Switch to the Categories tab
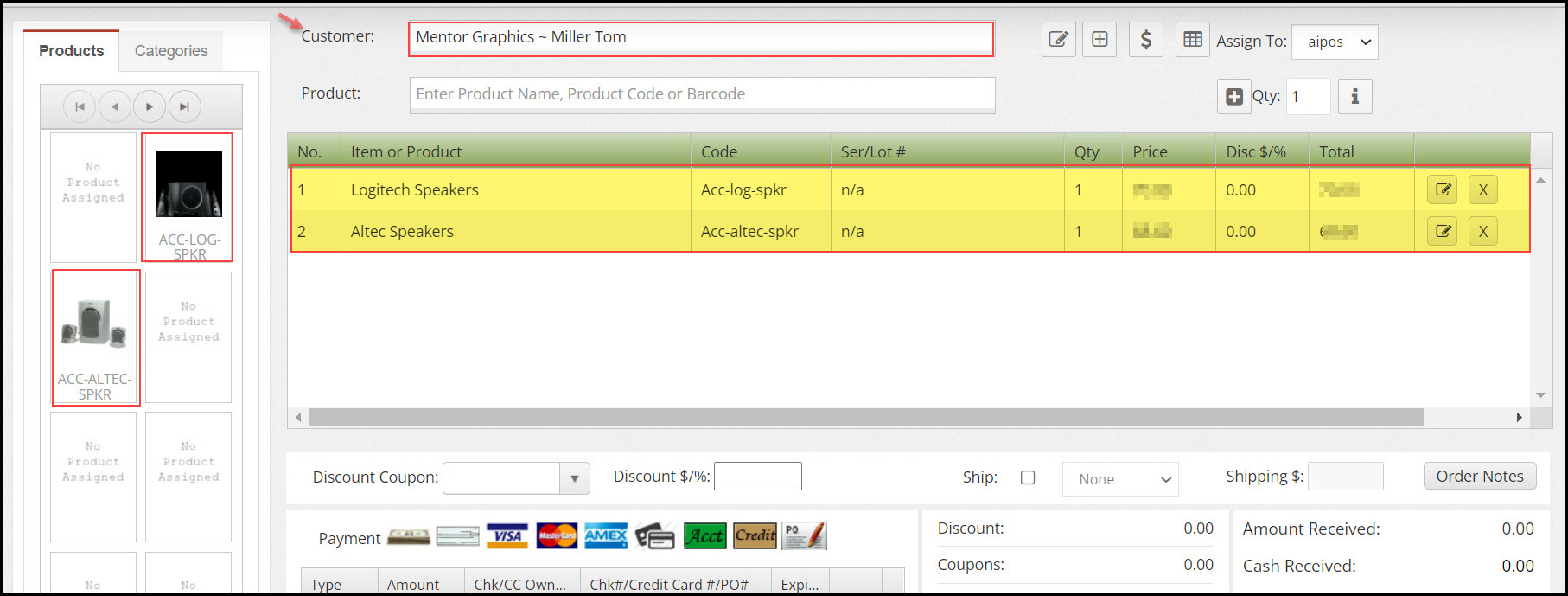Image resolution: width=1568 pixels, height=596 pixels. coord(171,51)
